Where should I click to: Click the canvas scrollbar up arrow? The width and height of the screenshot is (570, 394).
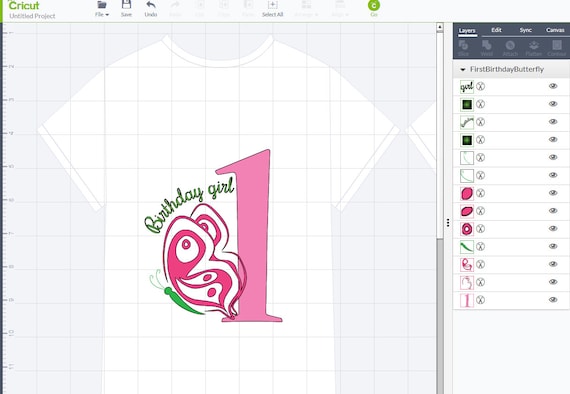pyautogui.click(x=440, y=27)
